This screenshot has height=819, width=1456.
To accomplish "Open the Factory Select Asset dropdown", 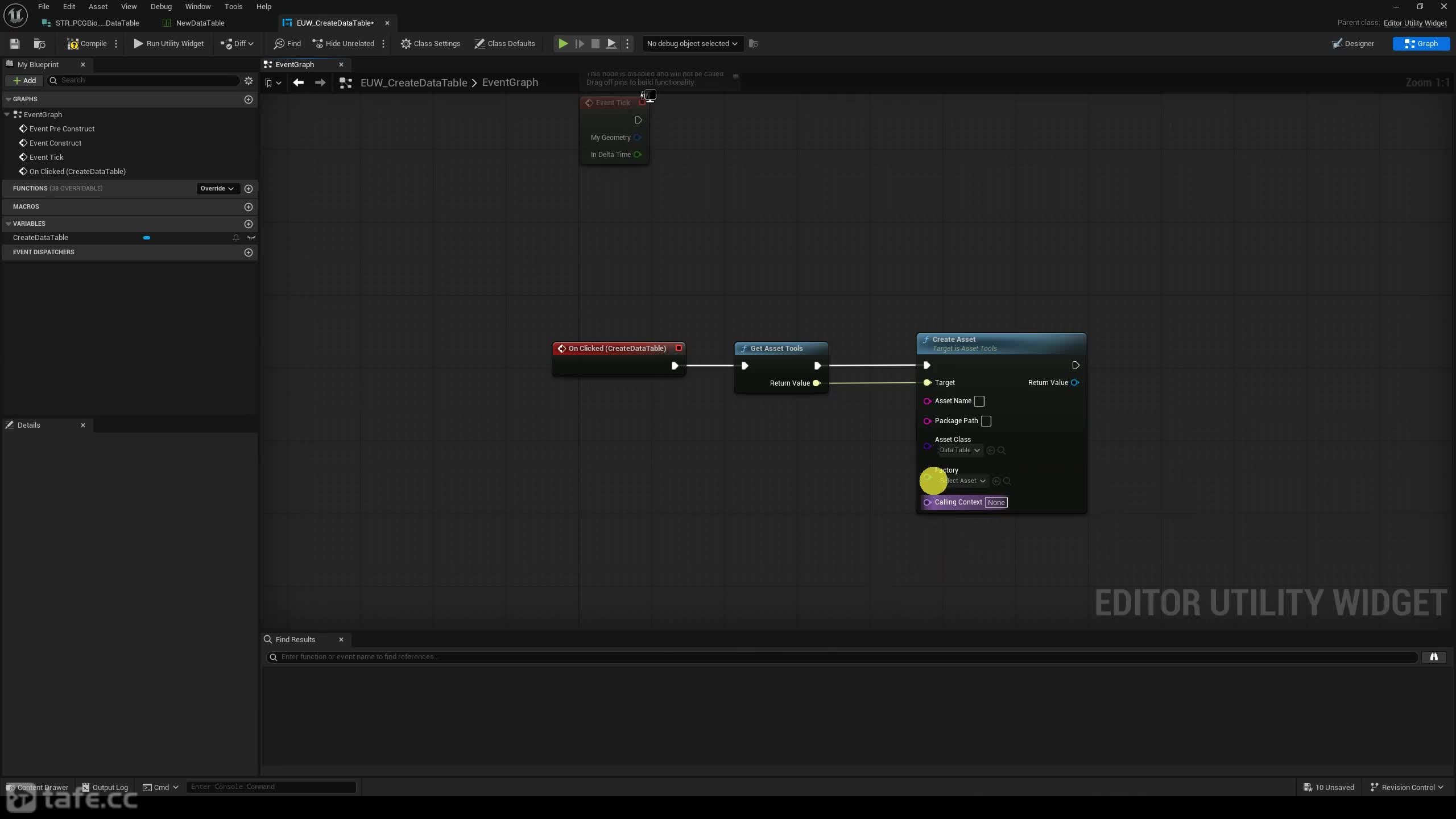I will coord(963,481).
